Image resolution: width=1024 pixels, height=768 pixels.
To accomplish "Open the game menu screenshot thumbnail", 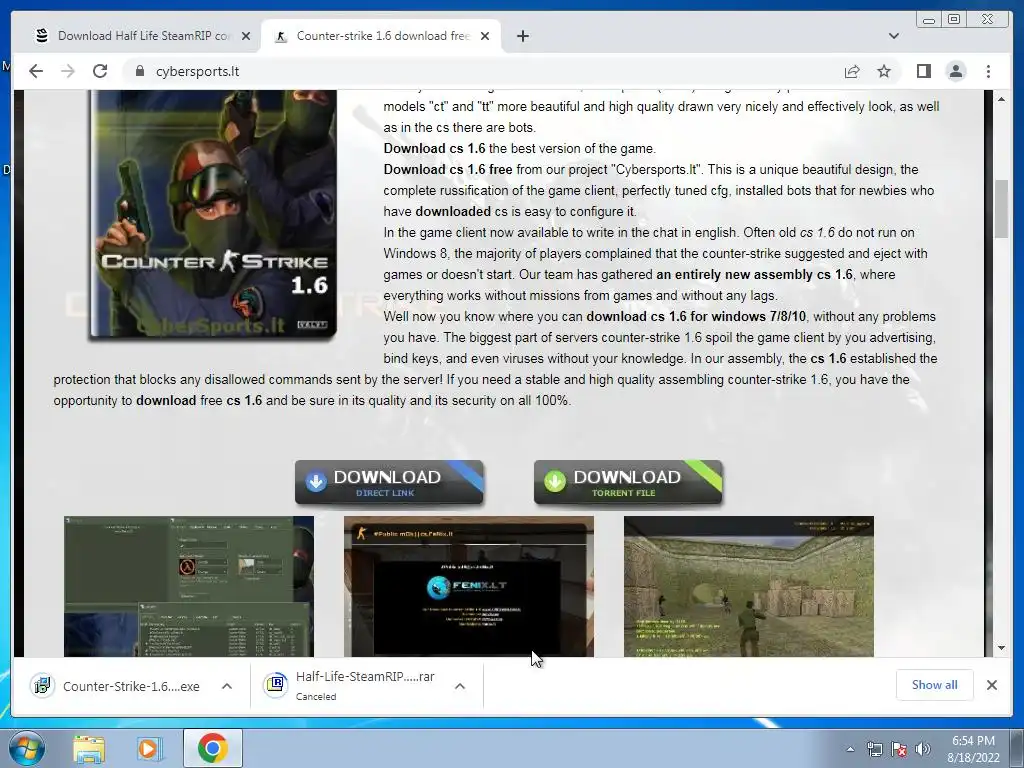I will pos(189,586).
